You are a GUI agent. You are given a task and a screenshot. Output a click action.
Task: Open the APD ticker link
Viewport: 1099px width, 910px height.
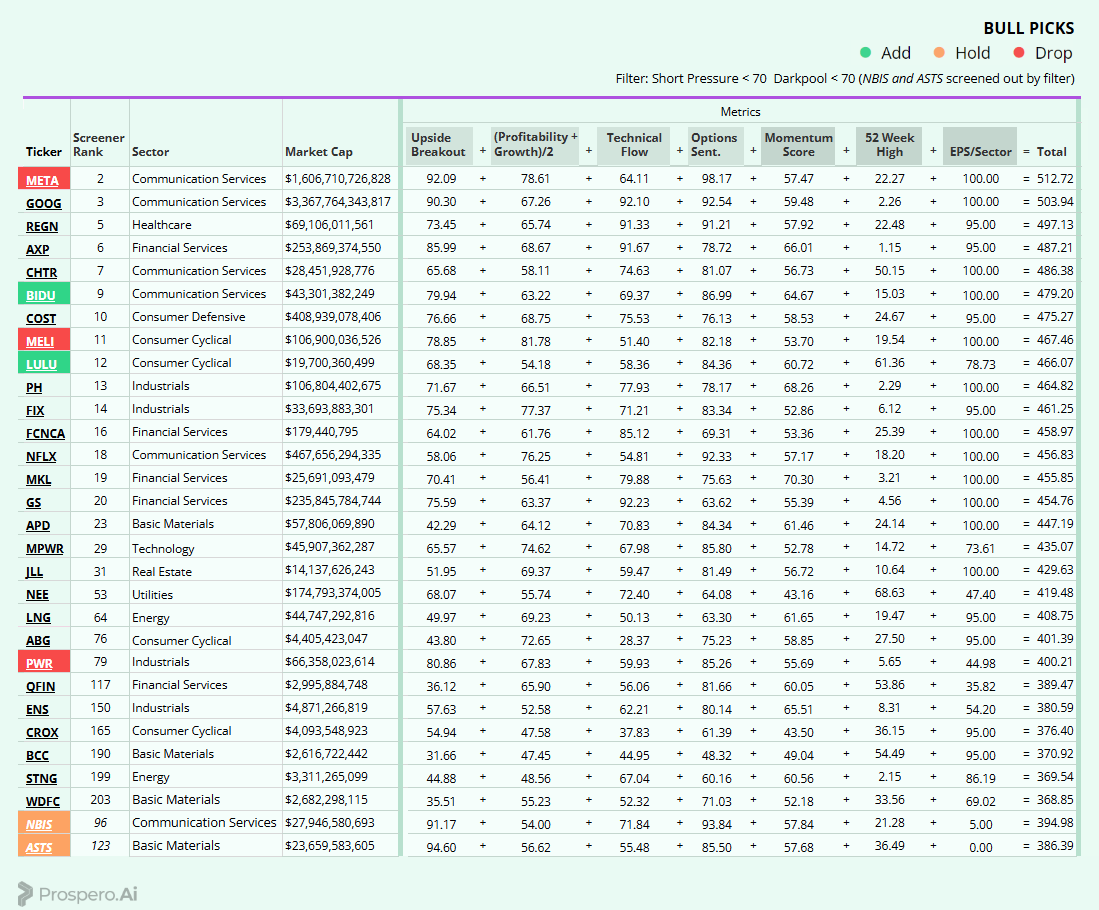coord(38,525)
